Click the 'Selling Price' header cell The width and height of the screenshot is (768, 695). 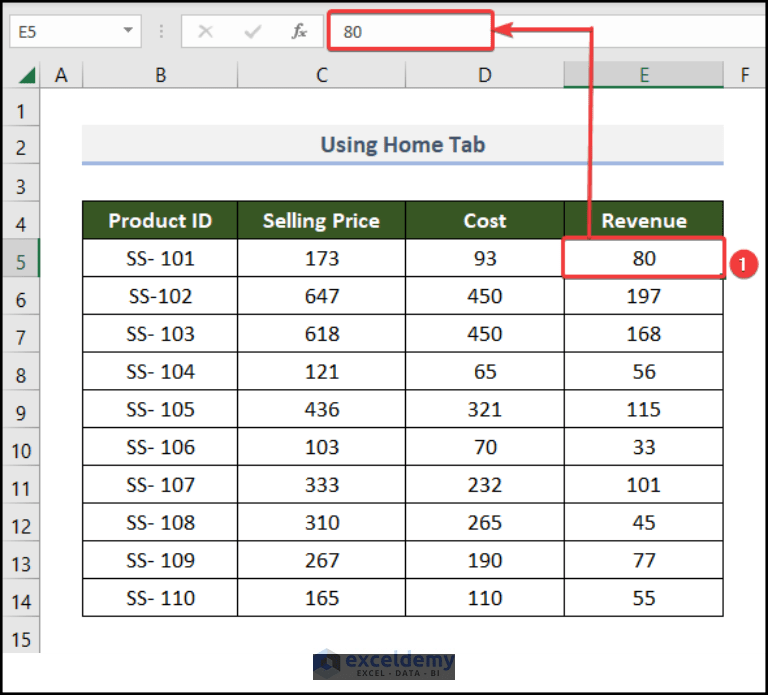321,220
